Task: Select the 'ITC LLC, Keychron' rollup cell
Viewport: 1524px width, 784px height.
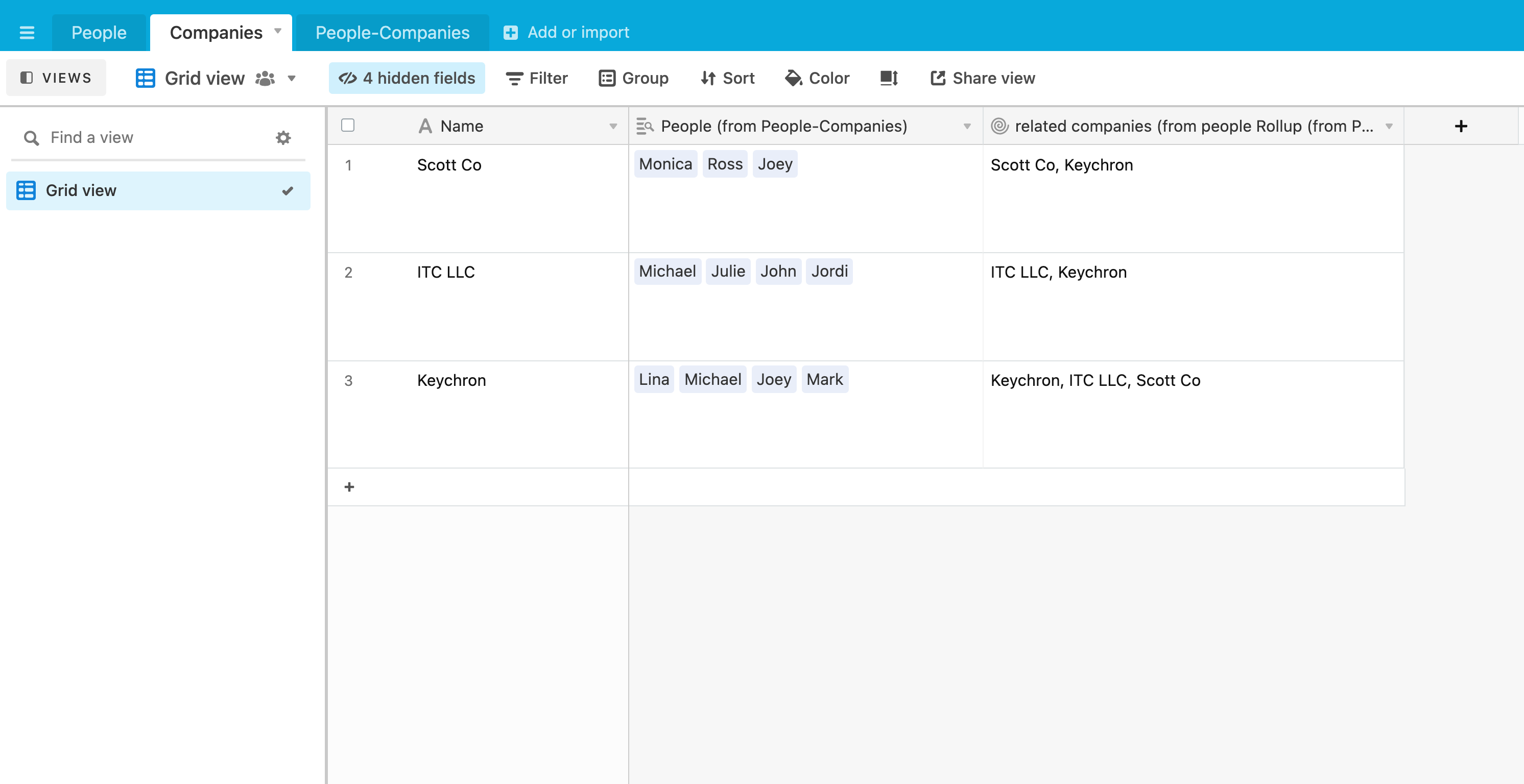Action: coord(1193,307)
